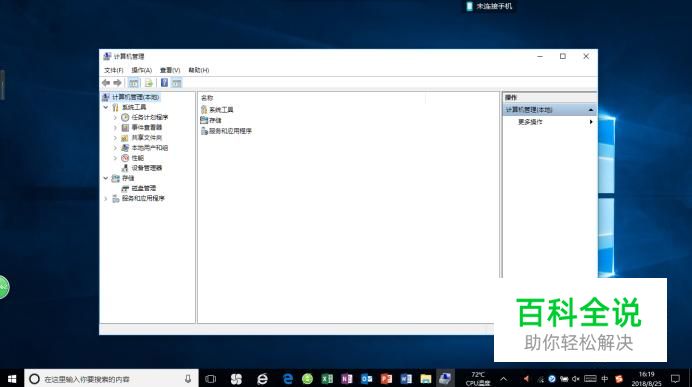Expand the 本地用户和组 tree node

click(x=115, y=148)
